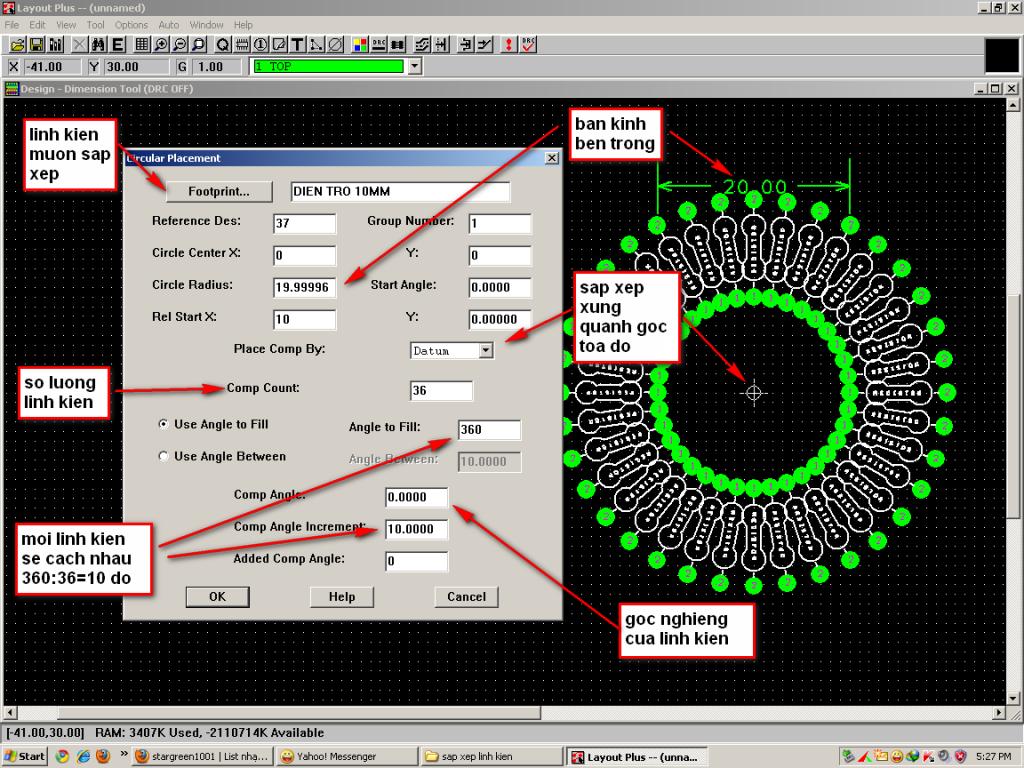
Task: Open the spreadsheet grid icon in toolbar
Action: click(142, 45)
